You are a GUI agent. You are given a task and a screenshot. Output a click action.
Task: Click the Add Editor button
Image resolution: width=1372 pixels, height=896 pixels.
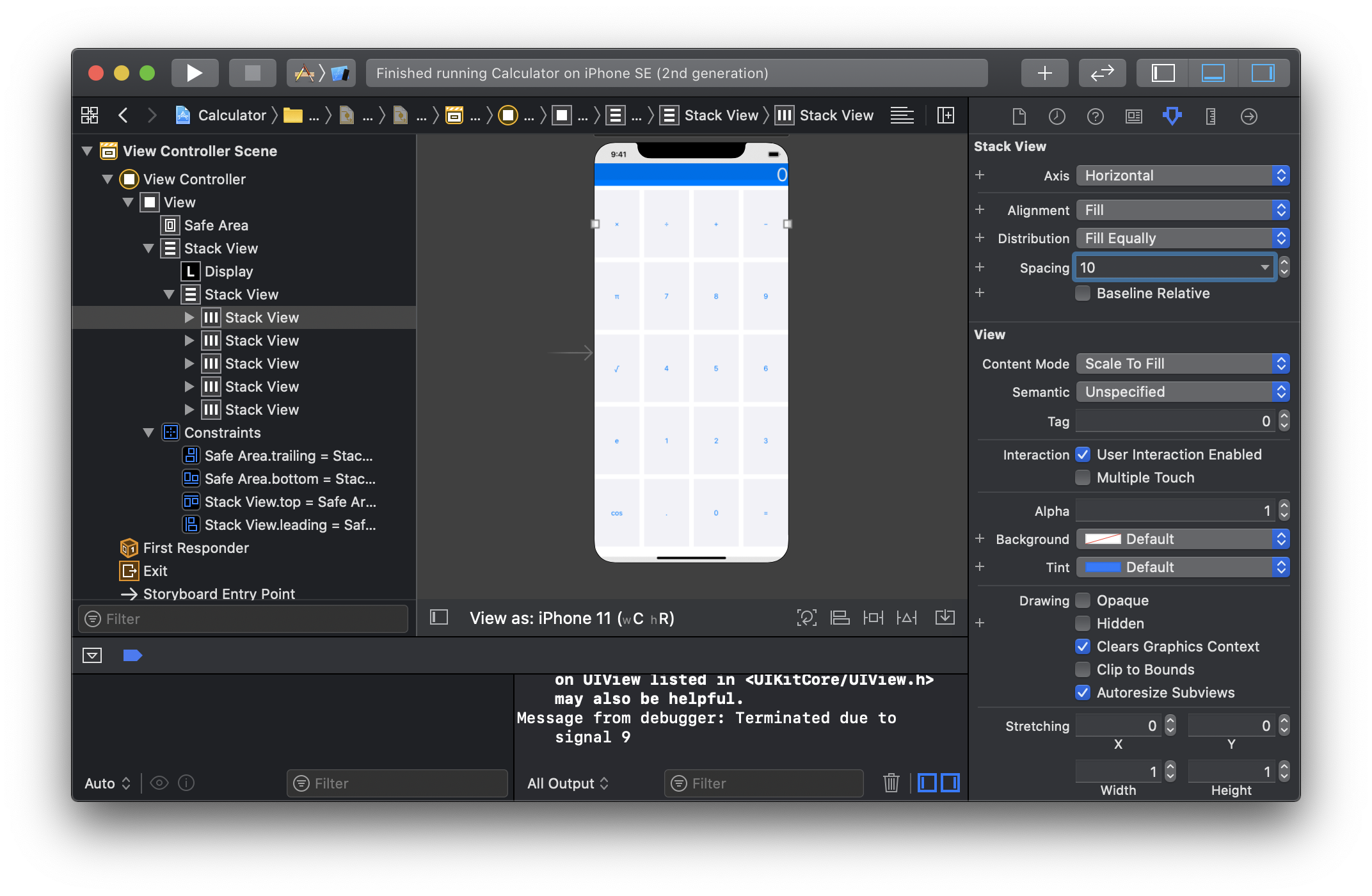tap(945, 115)
